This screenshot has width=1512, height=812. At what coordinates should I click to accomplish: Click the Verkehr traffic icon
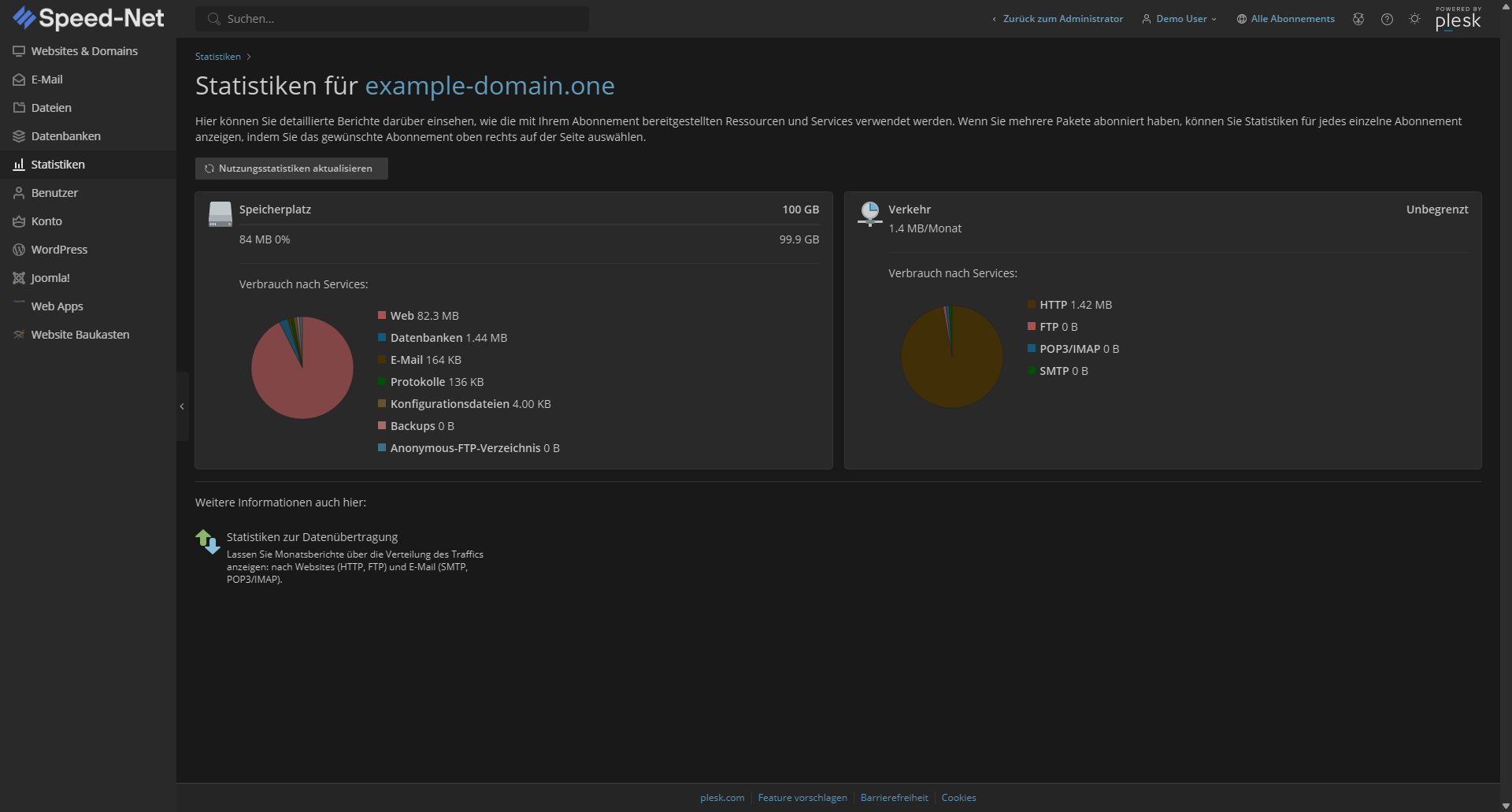point(870,214)
